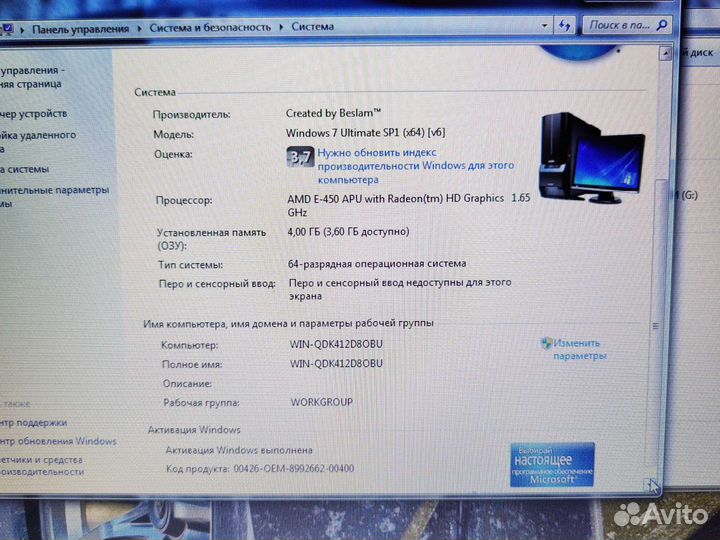Go to Панель управления breadcrumb

80,29
